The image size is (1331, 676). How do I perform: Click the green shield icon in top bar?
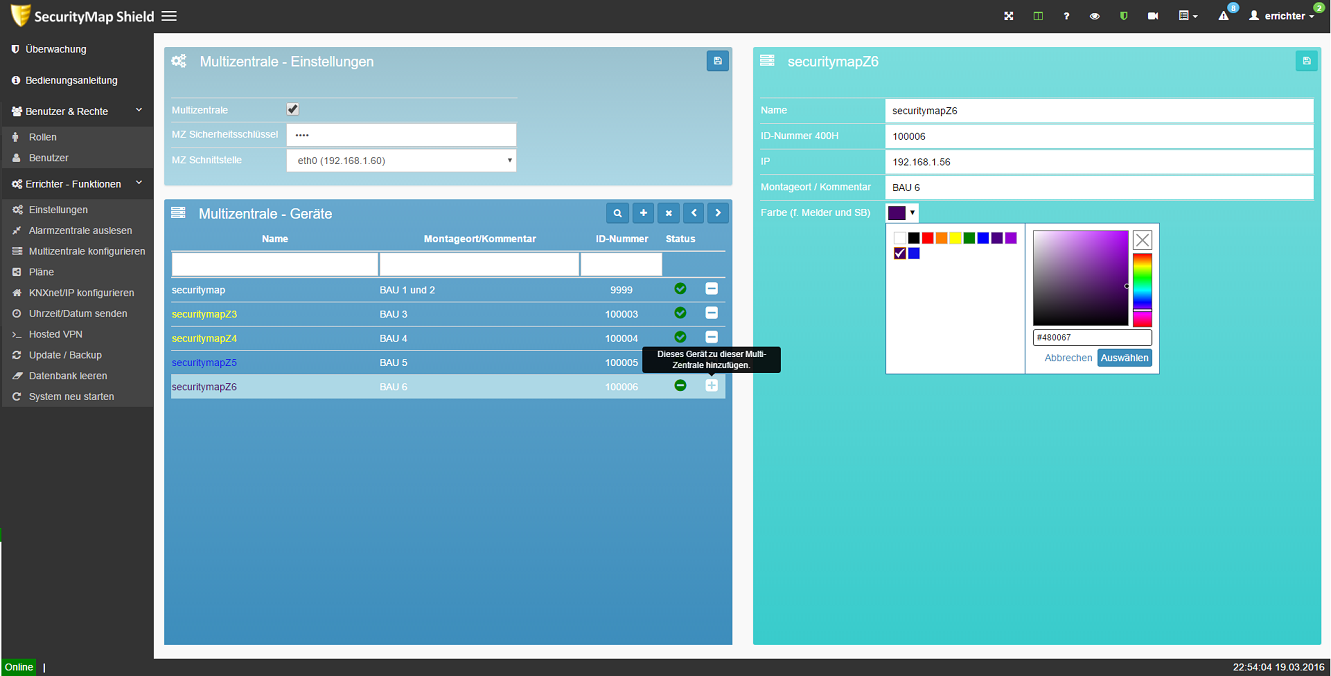tap(1124, 16)
